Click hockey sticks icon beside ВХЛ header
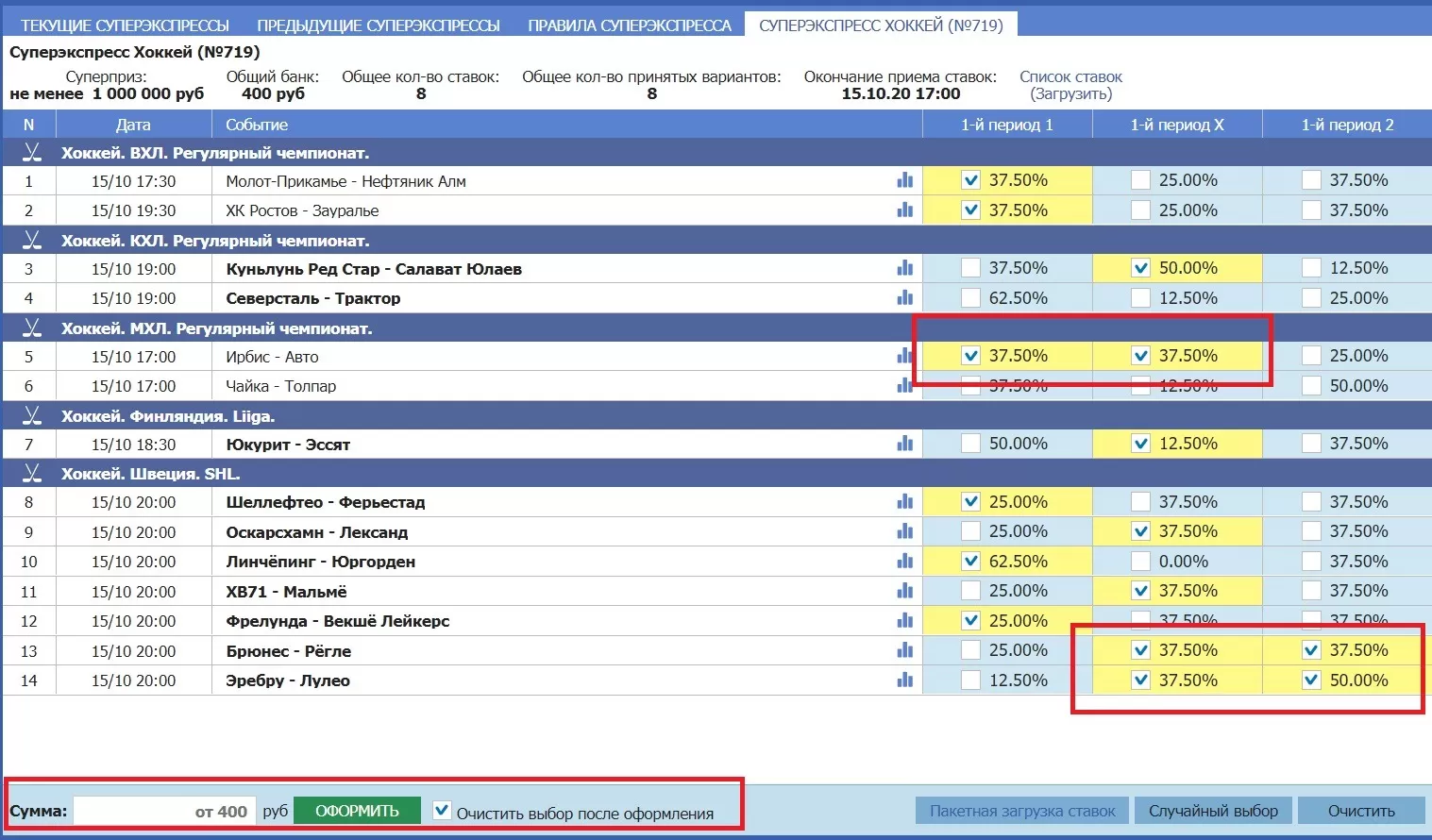The height and width of the screenshot is (840, 1432). click(x=32, y=152)
